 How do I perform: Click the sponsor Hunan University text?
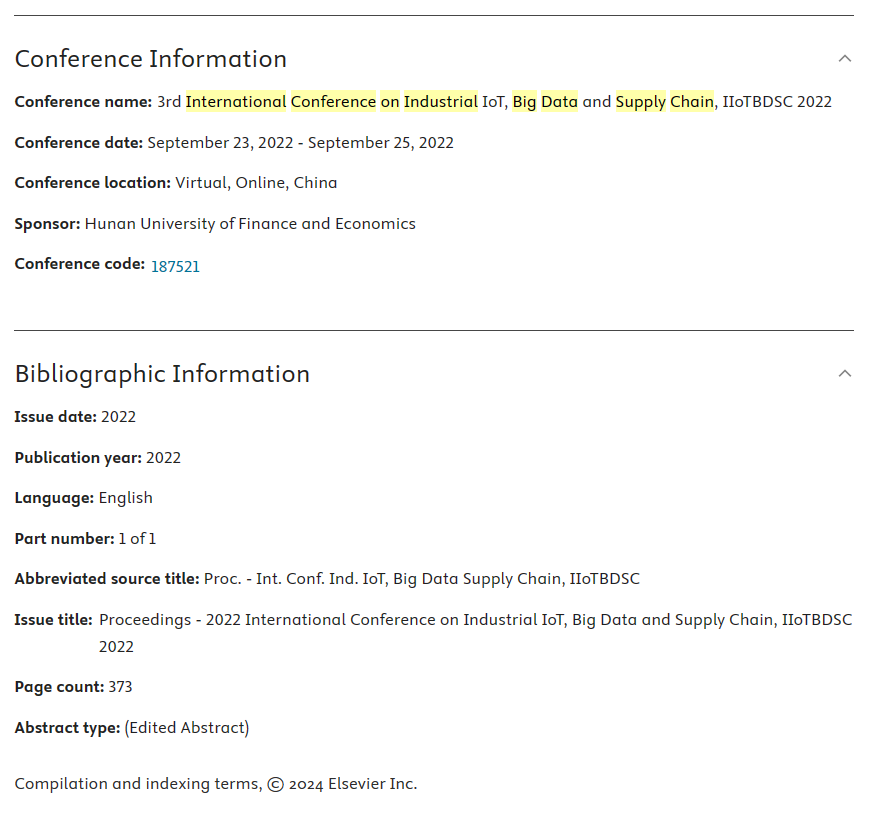tap(250, 224)
